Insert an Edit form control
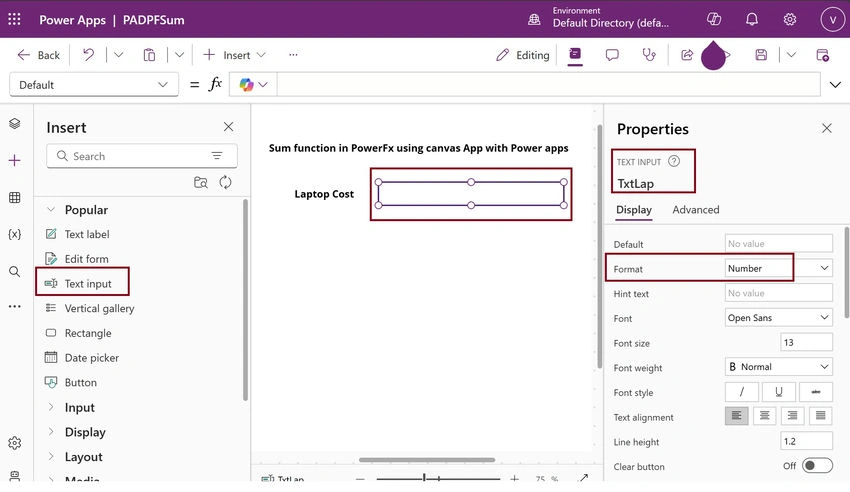850x492 pixels. (x=86, y=259)
